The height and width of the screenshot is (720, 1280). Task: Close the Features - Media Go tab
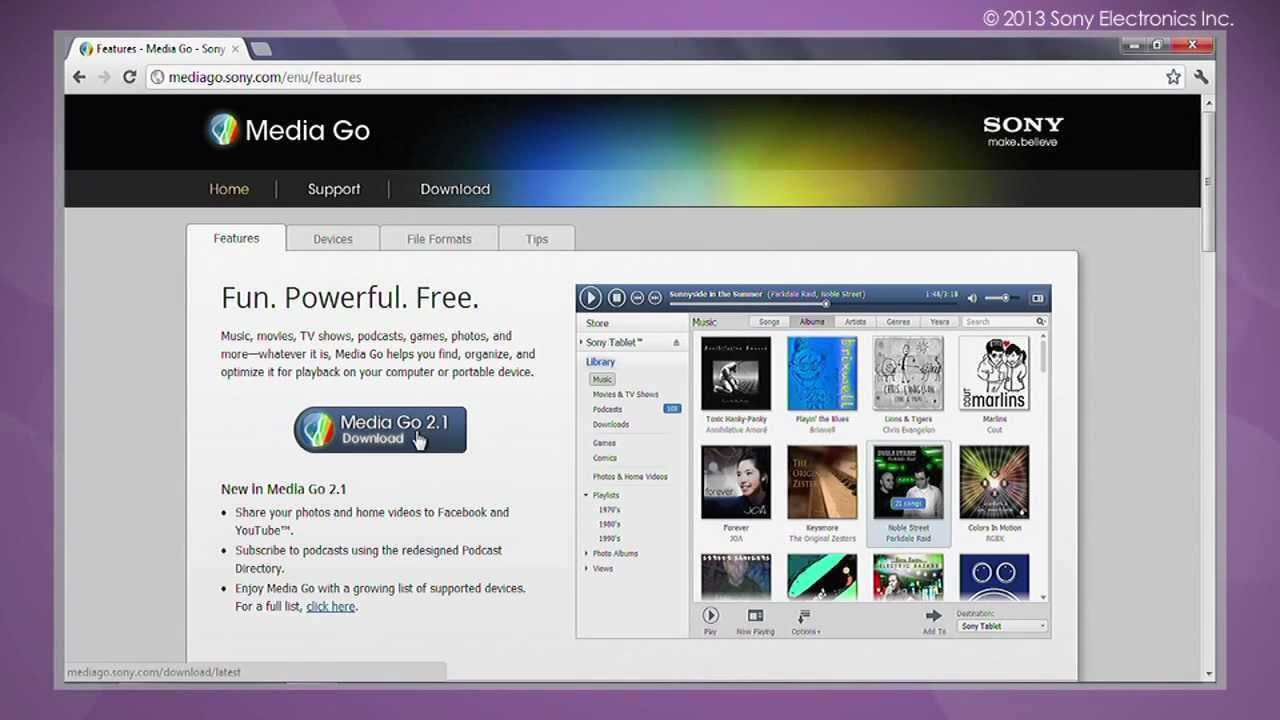pyautogui.click(x=236, y=48)
